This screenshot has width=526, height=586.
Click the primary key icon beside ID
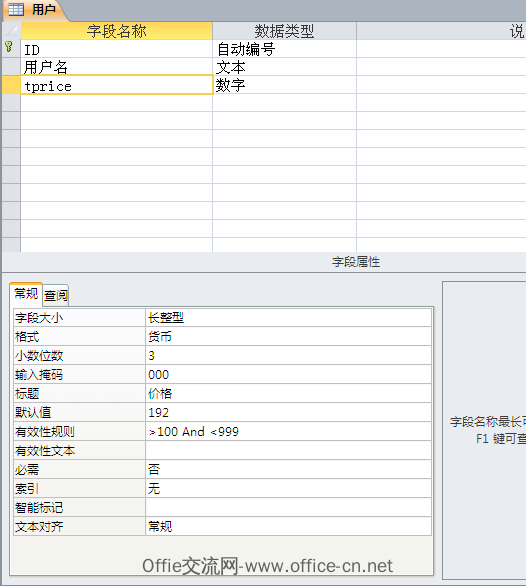coord(9,47)
